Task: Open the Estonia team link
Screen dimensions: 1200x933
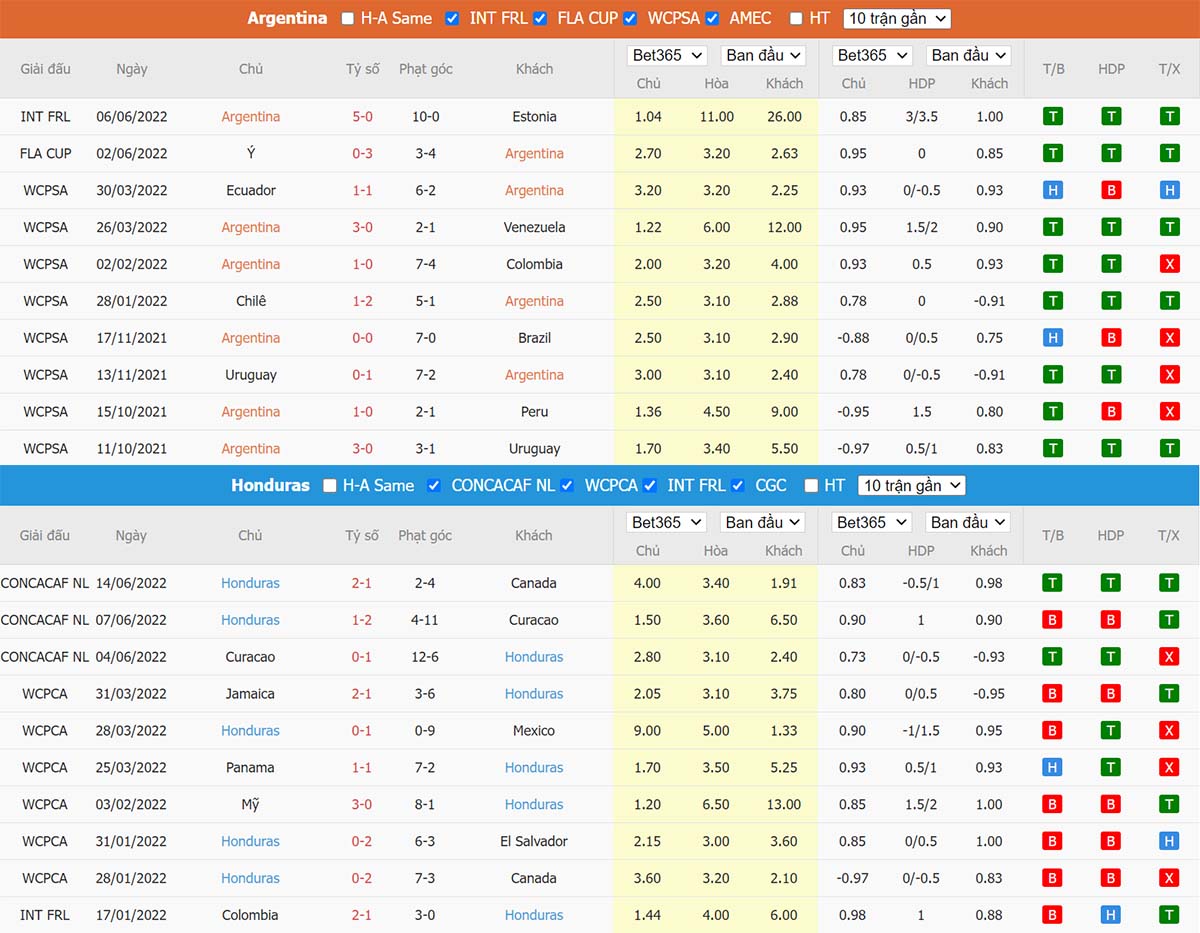Action: pyautogui.click(x=534, y=117)
